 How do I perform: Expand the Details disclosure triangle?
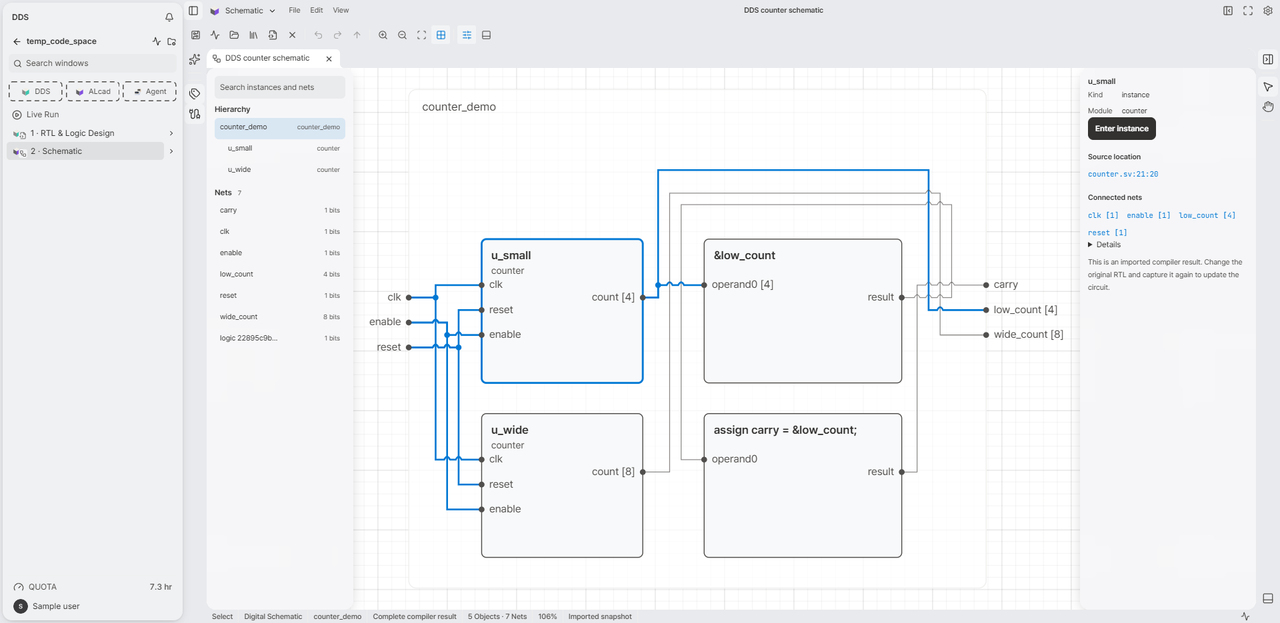pyautogui.click(x=1091, y=245)
